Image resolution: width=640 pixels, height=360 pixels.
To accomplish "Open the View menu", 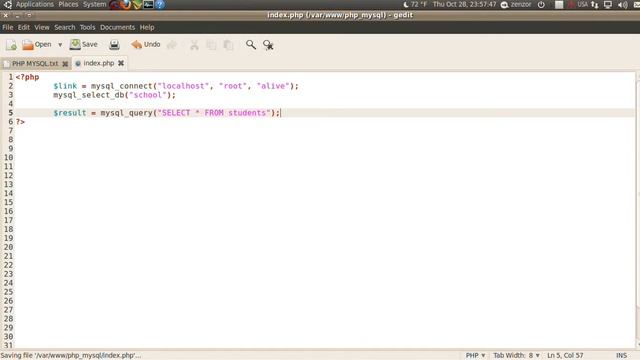I will point(42,27).
